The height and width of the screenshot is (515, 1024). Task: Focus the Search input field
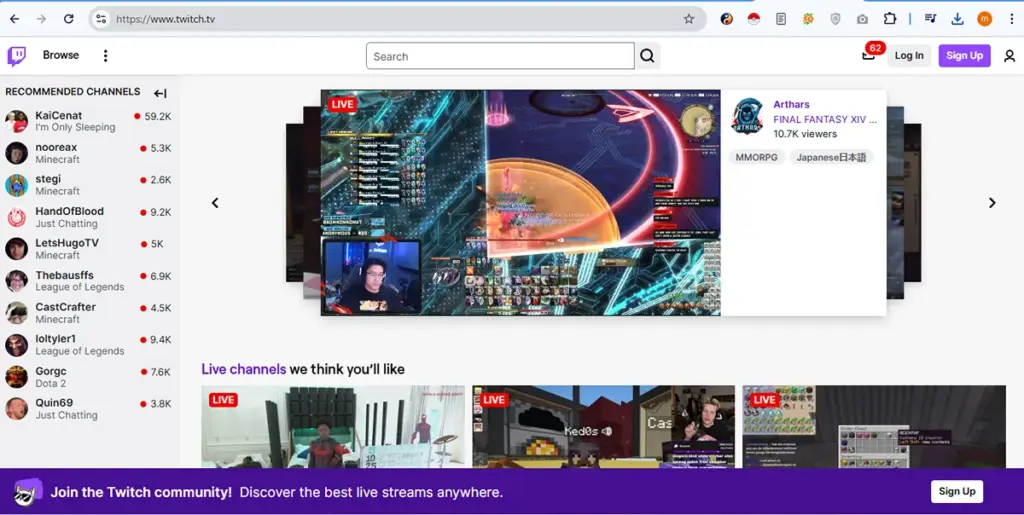click(x=500, y=56)
